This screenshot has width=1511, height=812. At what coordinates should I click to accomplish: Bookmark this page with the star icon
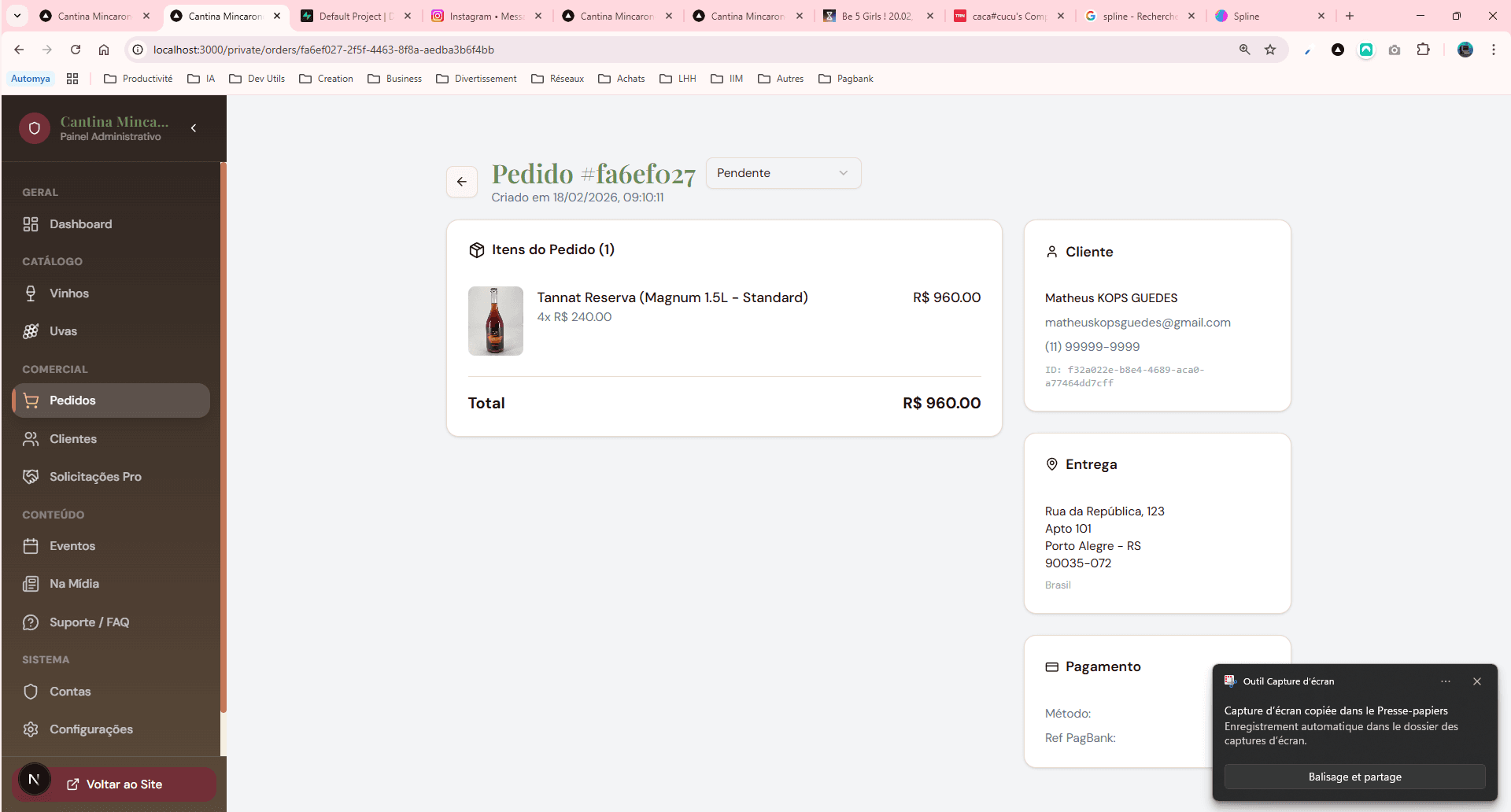point(1270,50)
